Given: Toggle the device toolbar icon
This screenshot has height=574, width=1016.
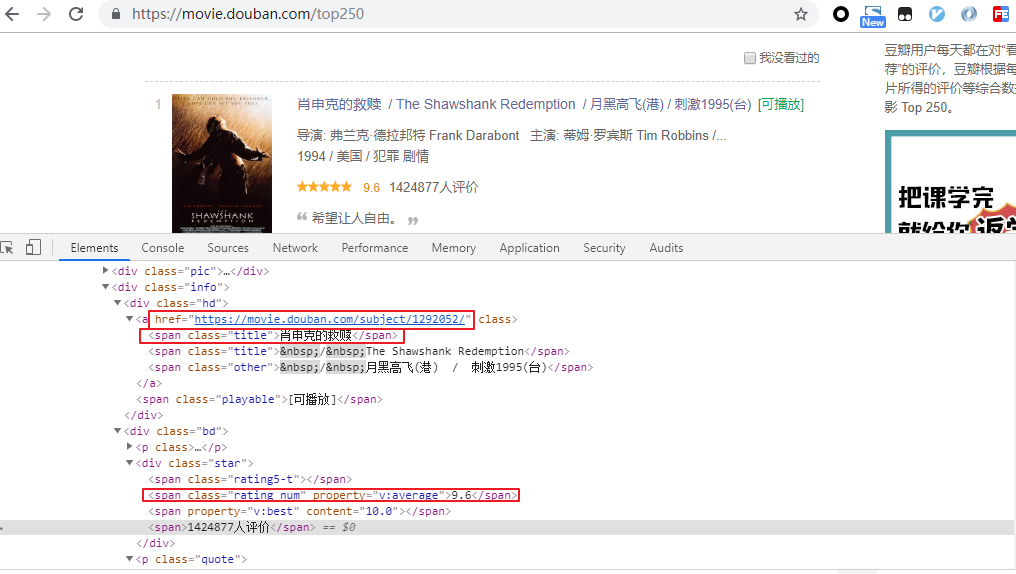Looking at the screenshot, I should click(33, 247).
